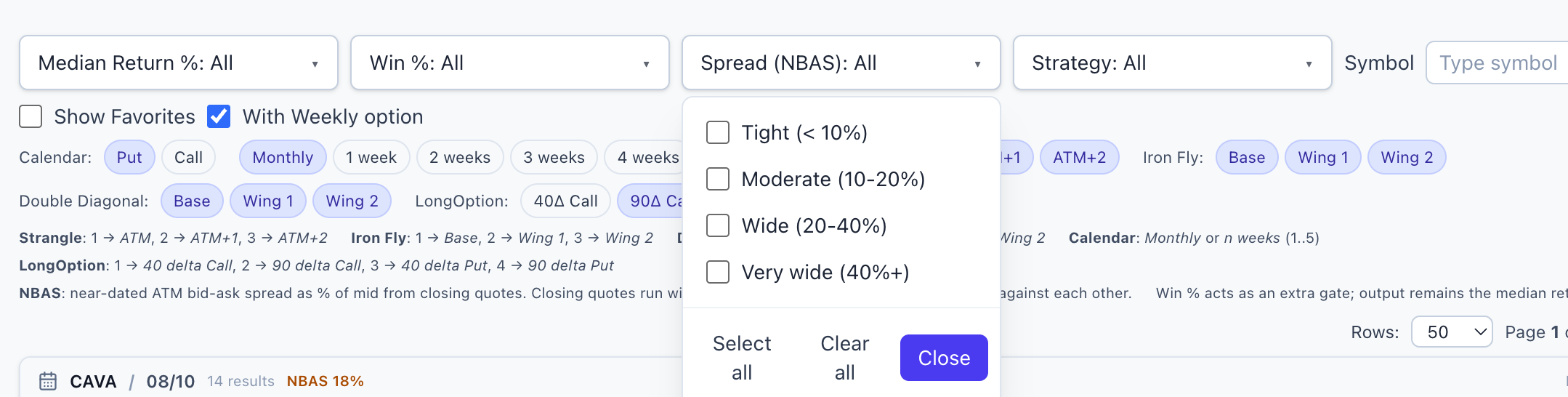Focus the Type symbol input field
Image resolution: width=1568 pixels, height=397 pixels.
(1497, 63)
